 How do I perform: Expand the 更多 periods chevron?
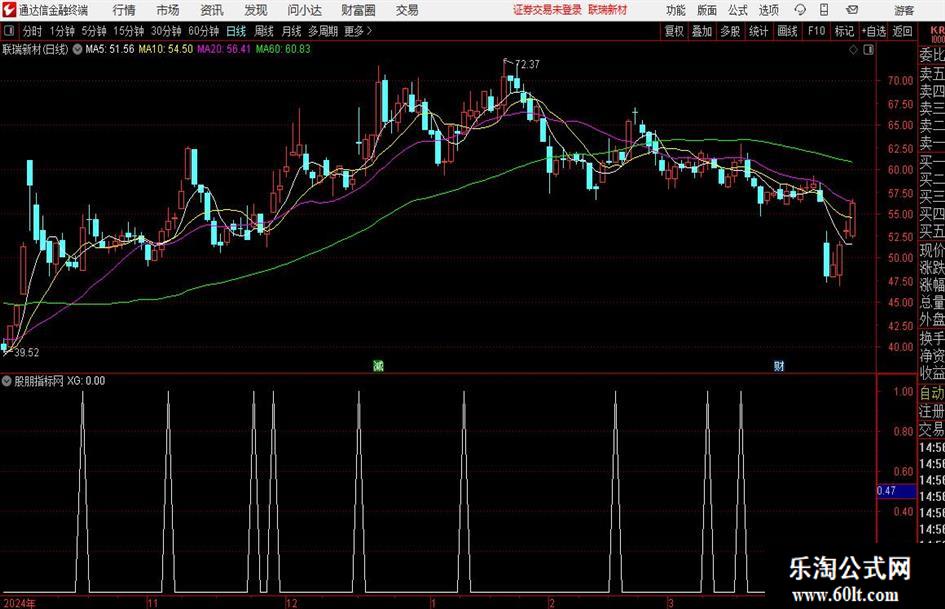pyautogui.click(x=369, y=31)
